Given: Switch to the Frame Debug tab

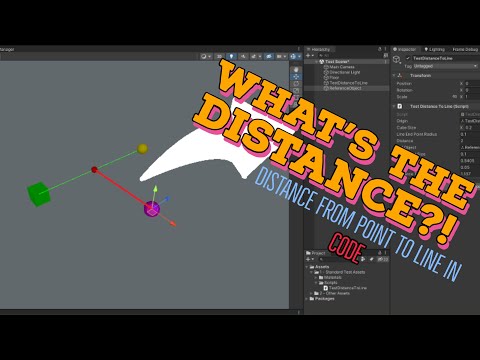Looking at the screenshot, I should click(x=465, y=49).
